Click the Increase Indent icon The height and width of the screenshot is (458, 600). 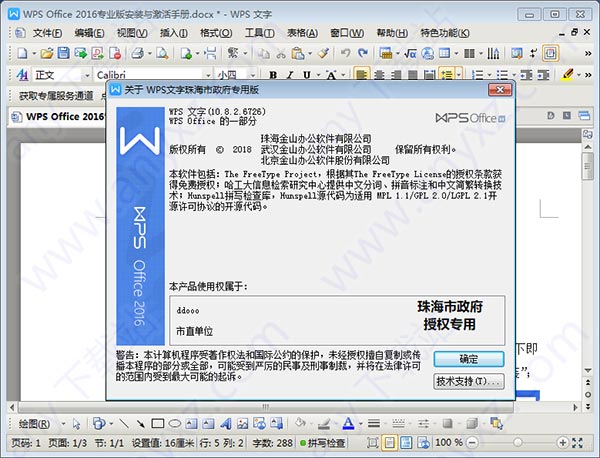point(544,75)
